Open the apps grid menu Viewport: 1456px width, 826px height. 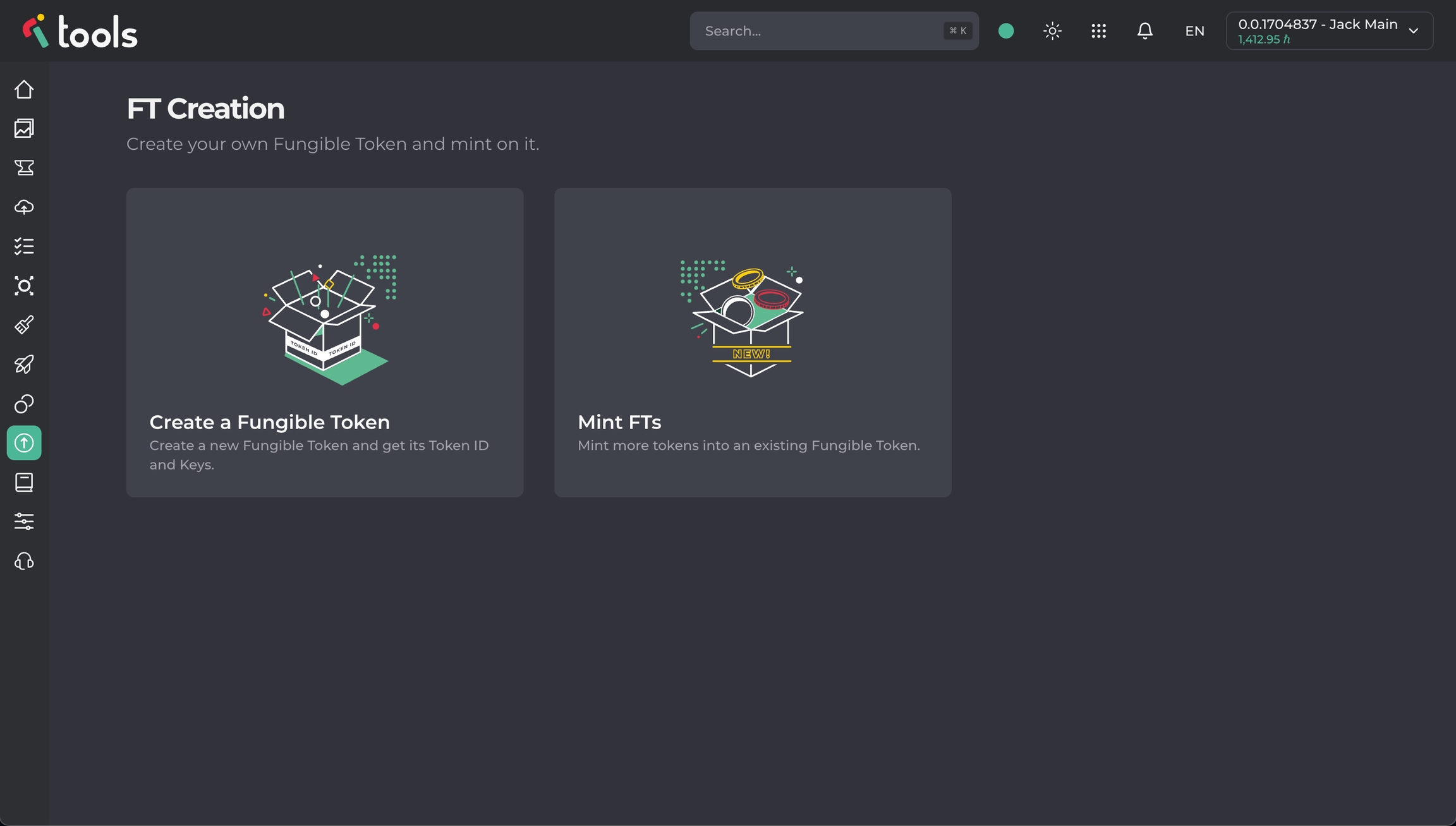tap(1098, 31)
